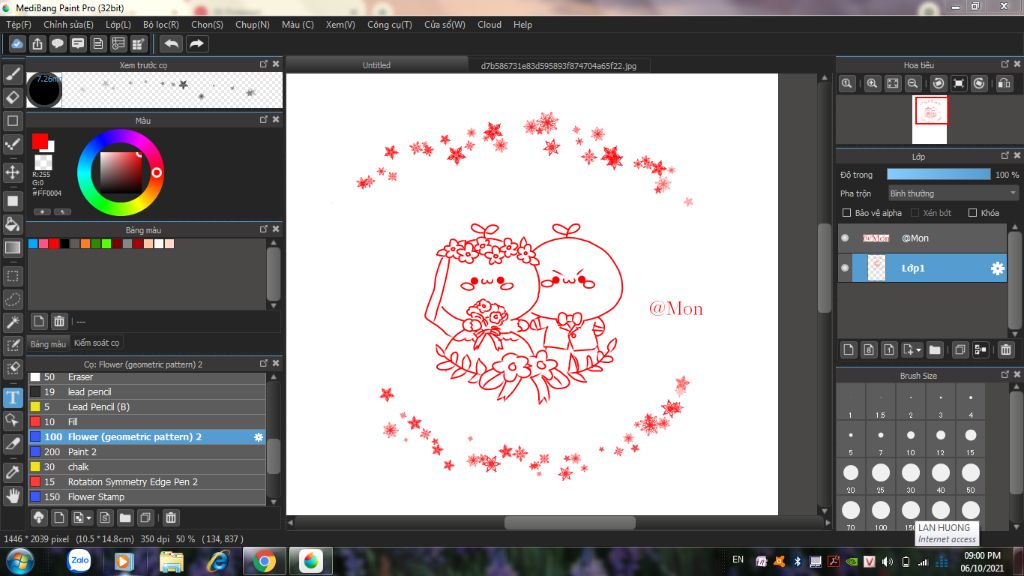Select the Divide tool

point(12,444)
